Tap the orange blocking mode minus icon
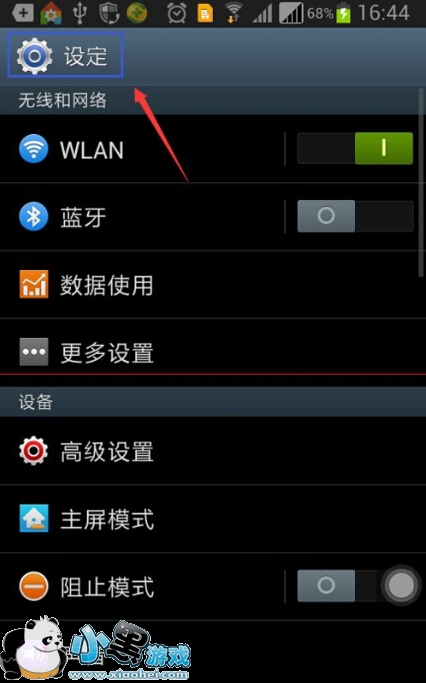The height and width of the screenshot is (683, 426). point(34,586)
